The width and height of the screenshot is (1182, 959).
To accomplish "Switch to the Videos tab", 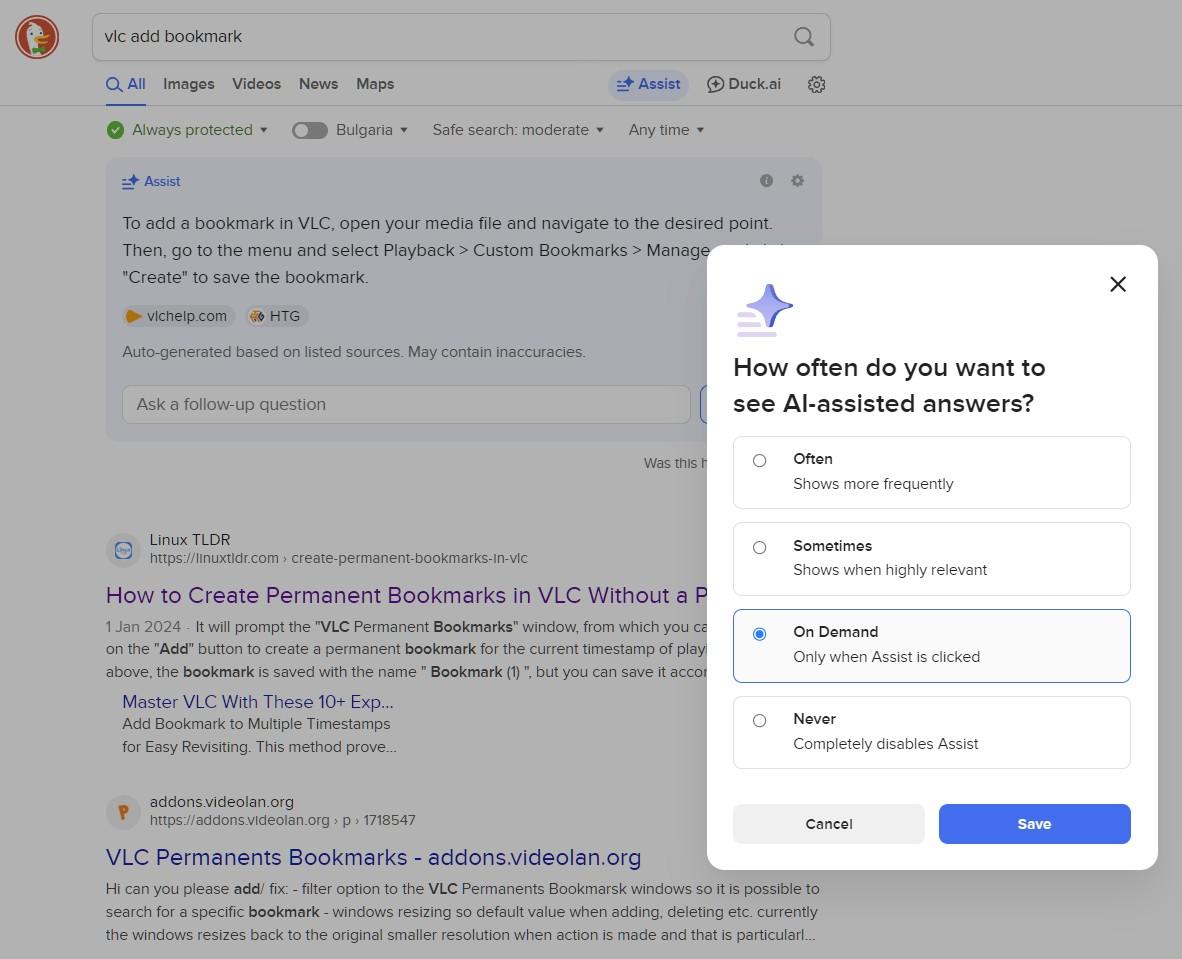I will [x=256, y=84].
